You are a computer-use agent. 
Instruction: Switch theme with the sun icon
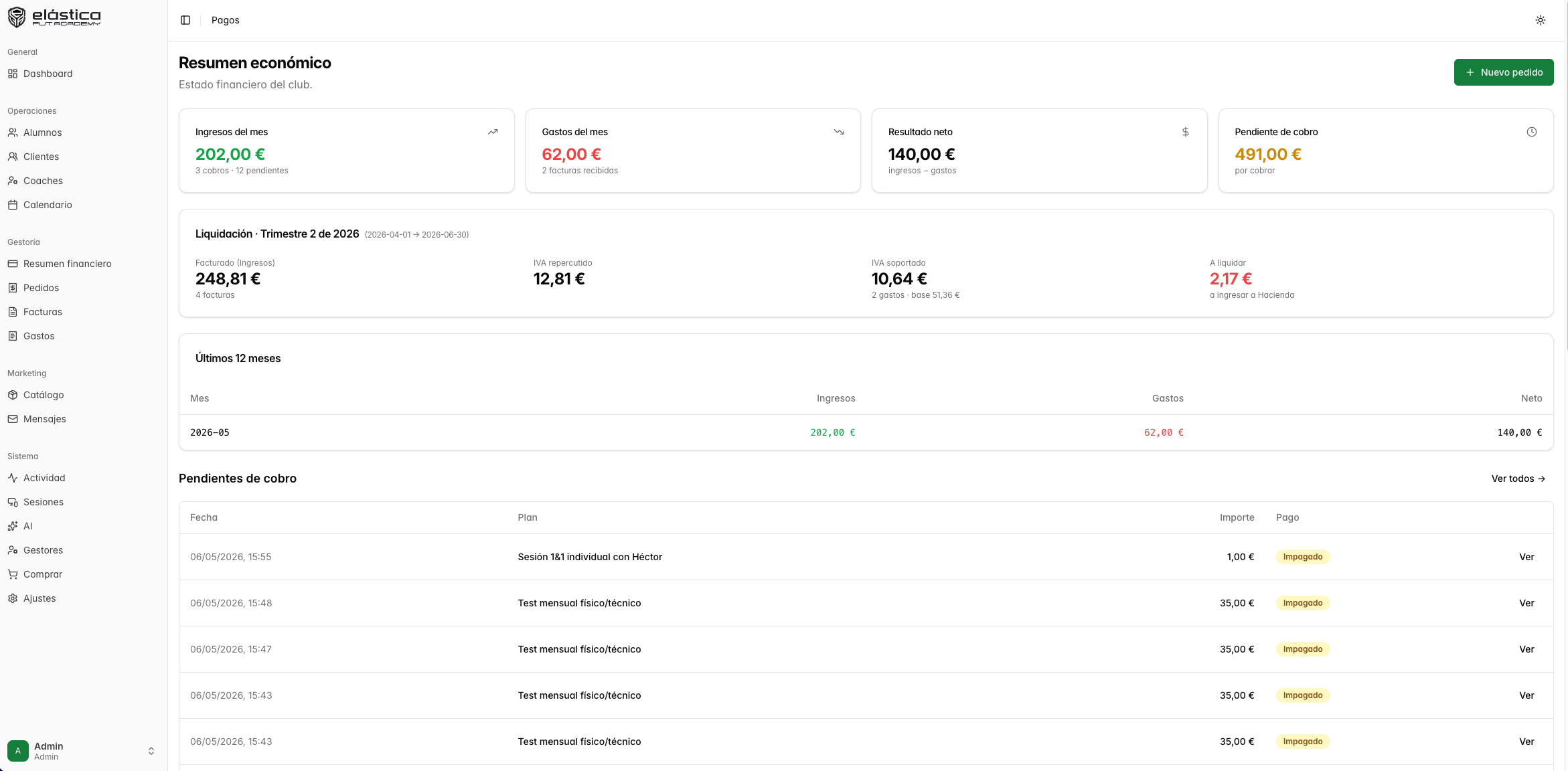tap(1541, 20)
